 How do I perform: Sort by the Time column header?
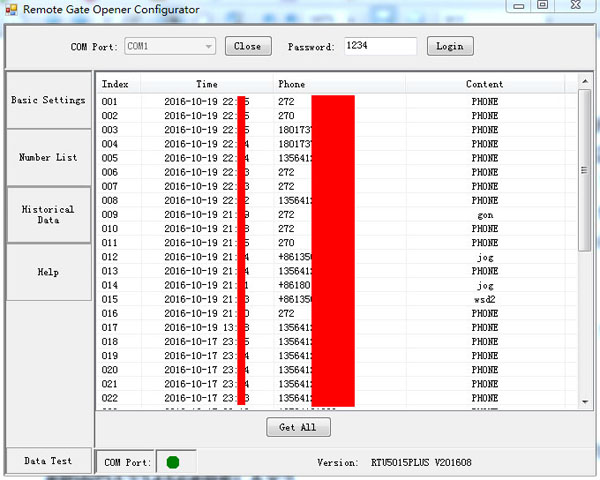(207, 84)
